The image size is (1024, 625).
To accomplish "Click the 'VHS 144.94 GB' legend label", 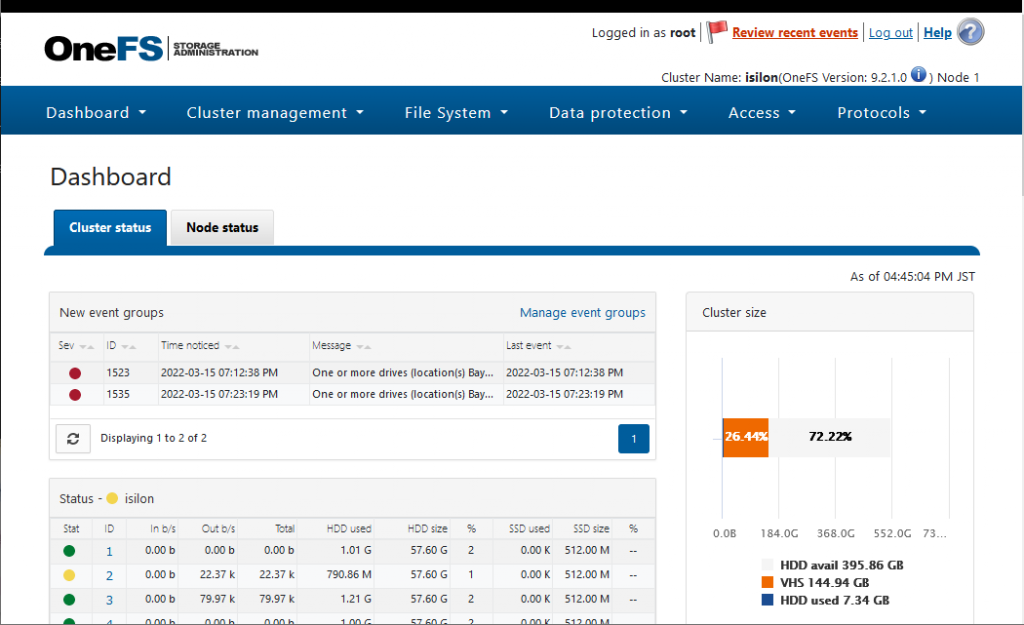I will [x=824, y=583].
